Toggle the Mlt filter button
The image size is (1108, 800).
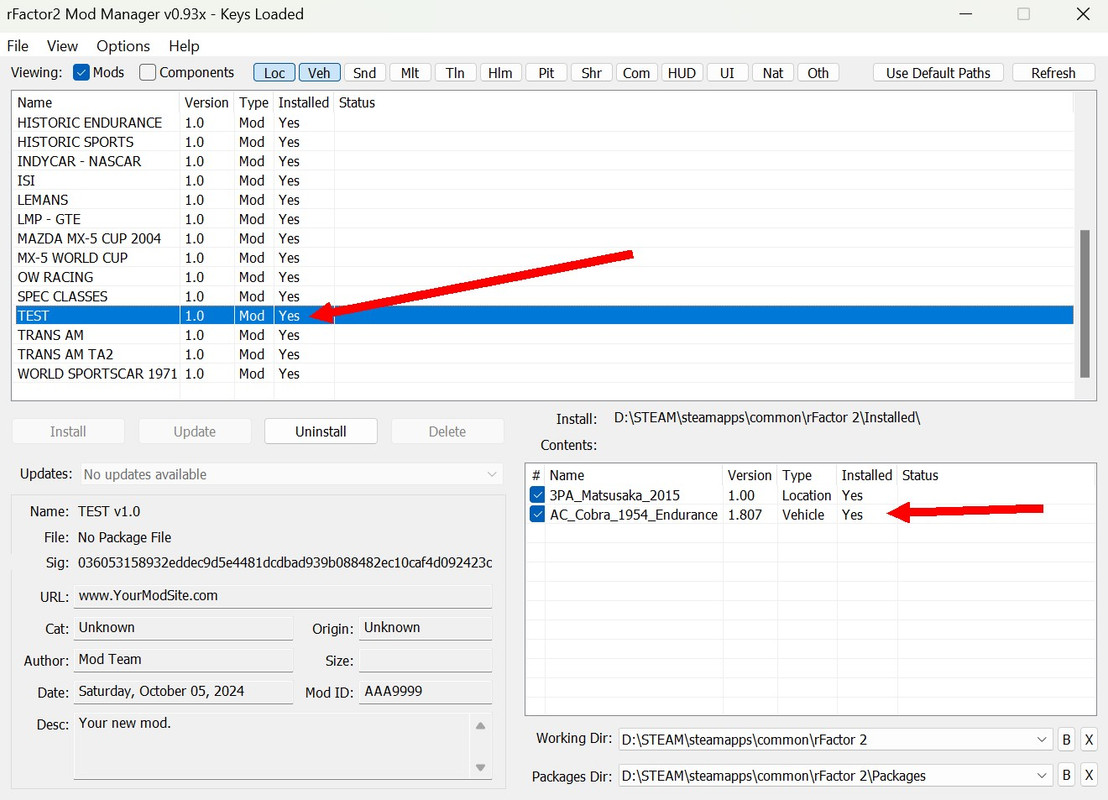click(x=410, y=73)
